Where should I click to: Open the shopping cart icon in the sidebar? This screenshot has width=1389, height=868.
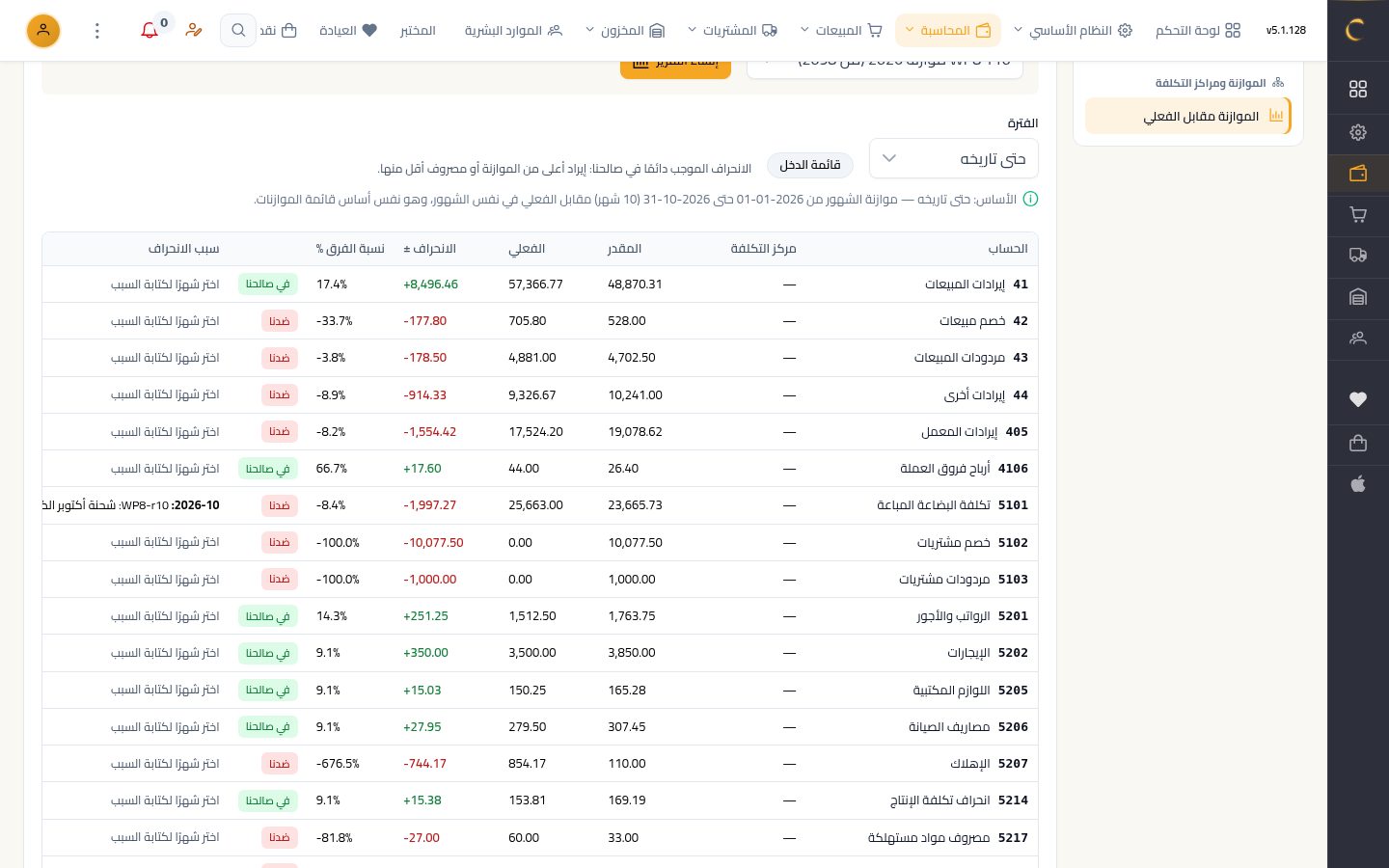(x=1358, y=215)
